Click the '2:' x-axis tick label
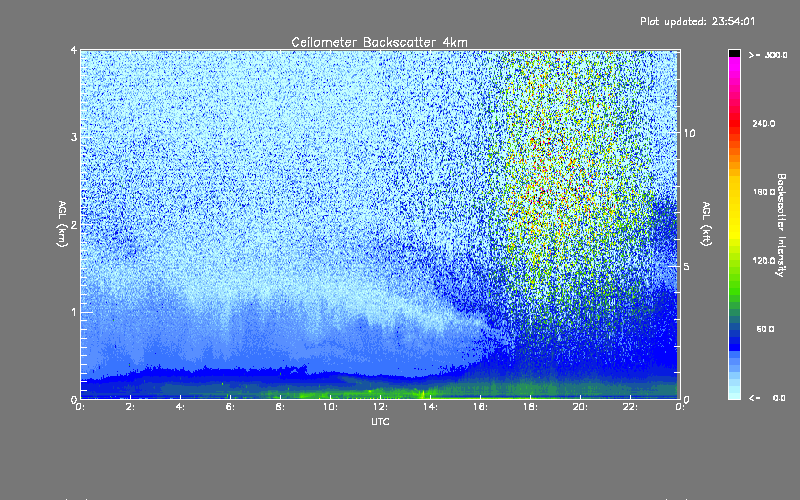Viewport: 800px width, 500px height. [x=130, y=407]
